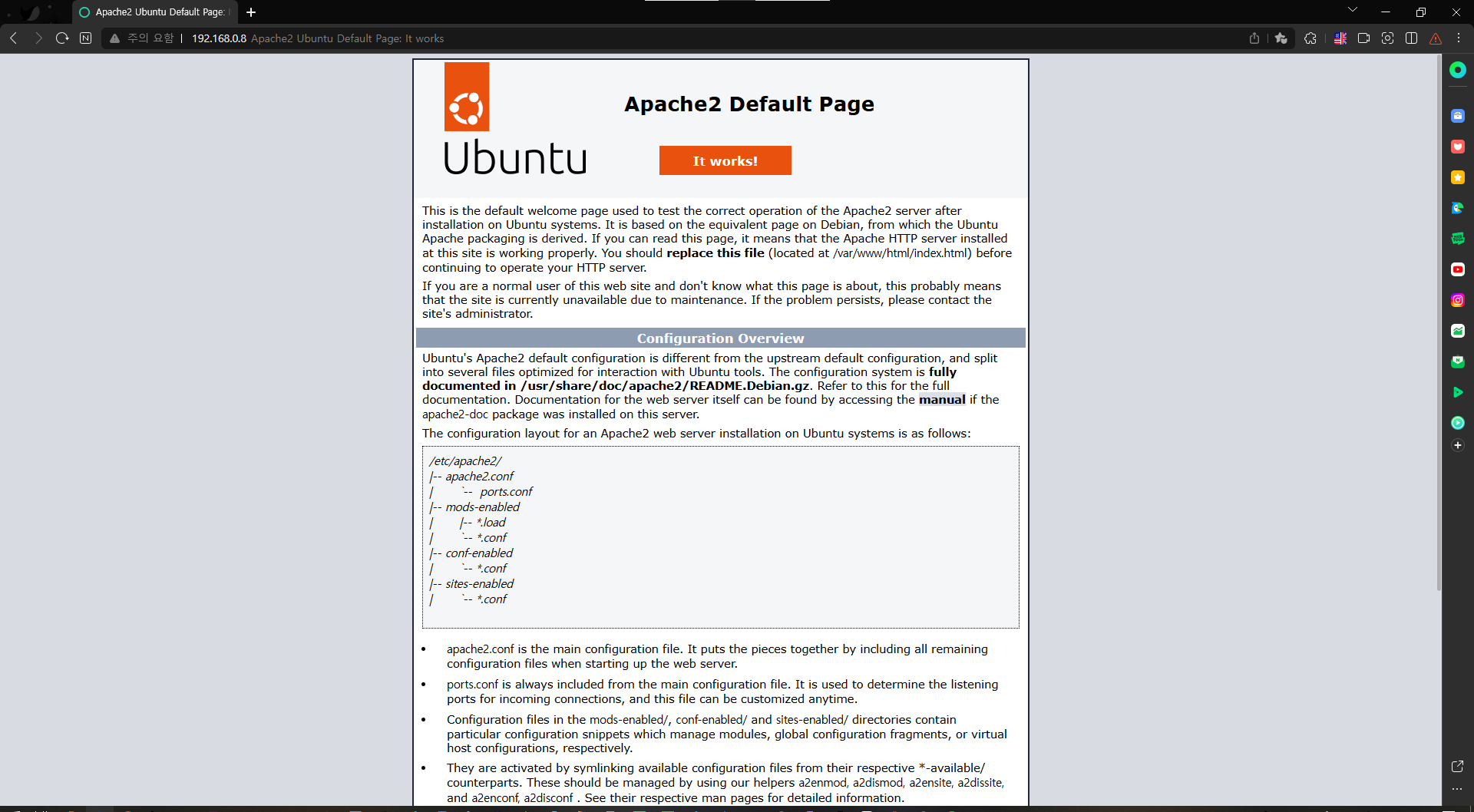Click the page vertical scrollbar thumb
This screenshot has height=812, width=1474.
coord(1439,322)
